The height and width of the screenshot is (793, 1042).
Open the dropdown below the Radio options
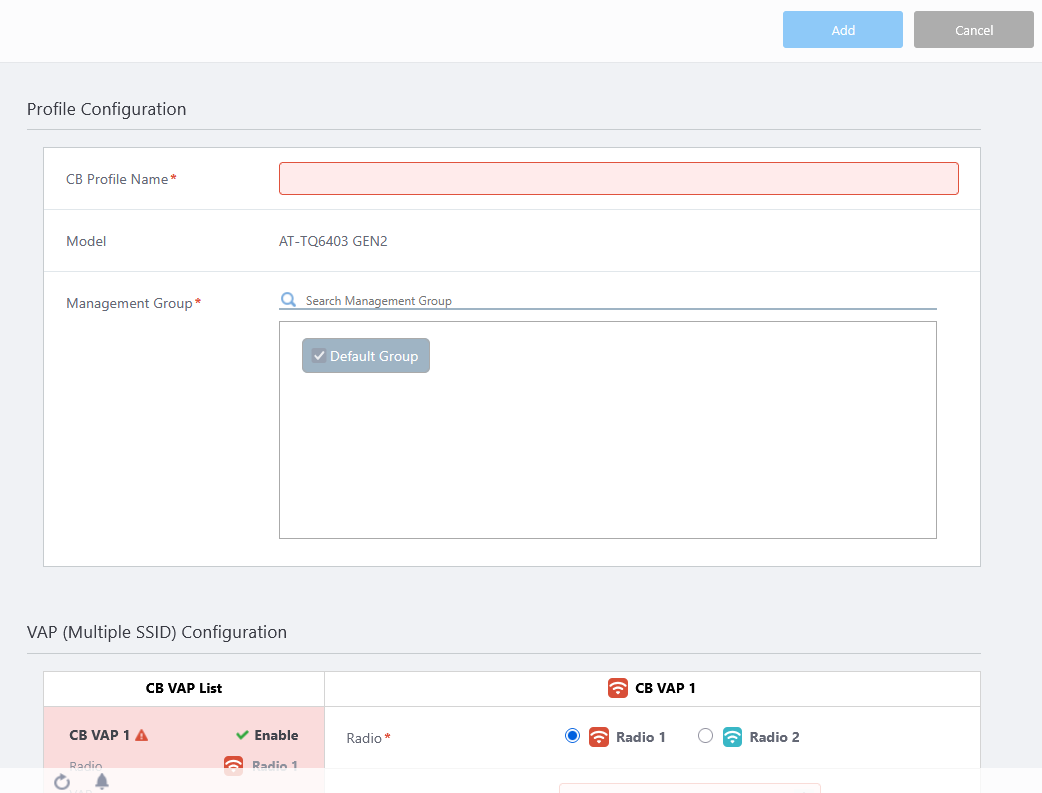pyautogui.click(x=689, y=788)
